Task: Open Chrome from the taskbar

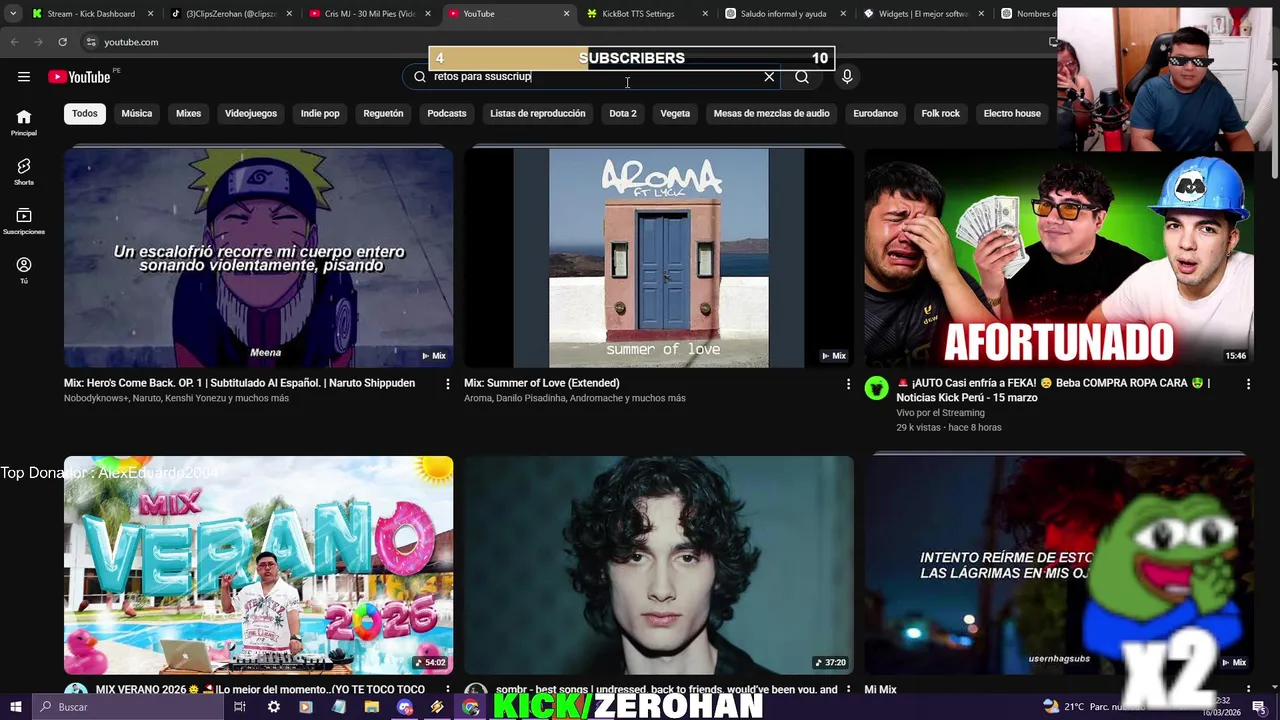Action: point(470,707)
